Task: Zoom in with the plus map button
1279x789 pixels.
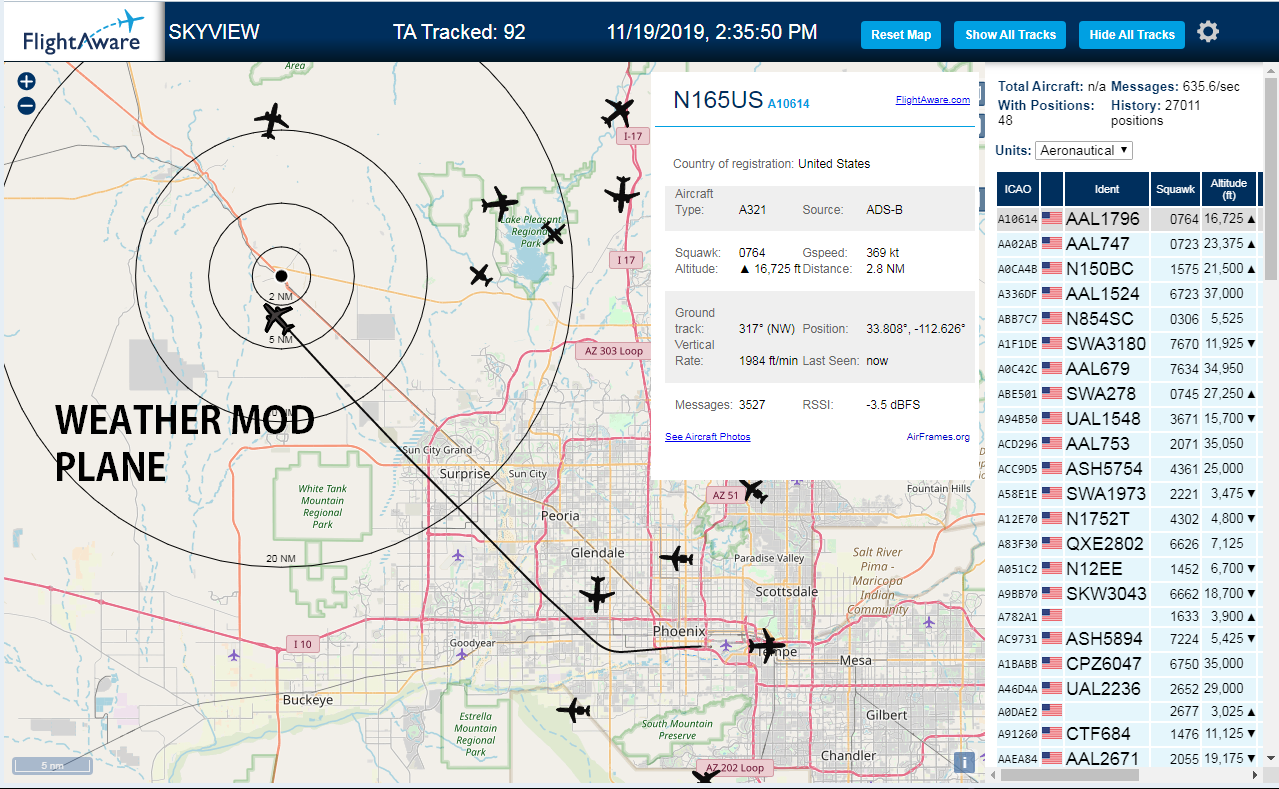Action: coord(26,82)
